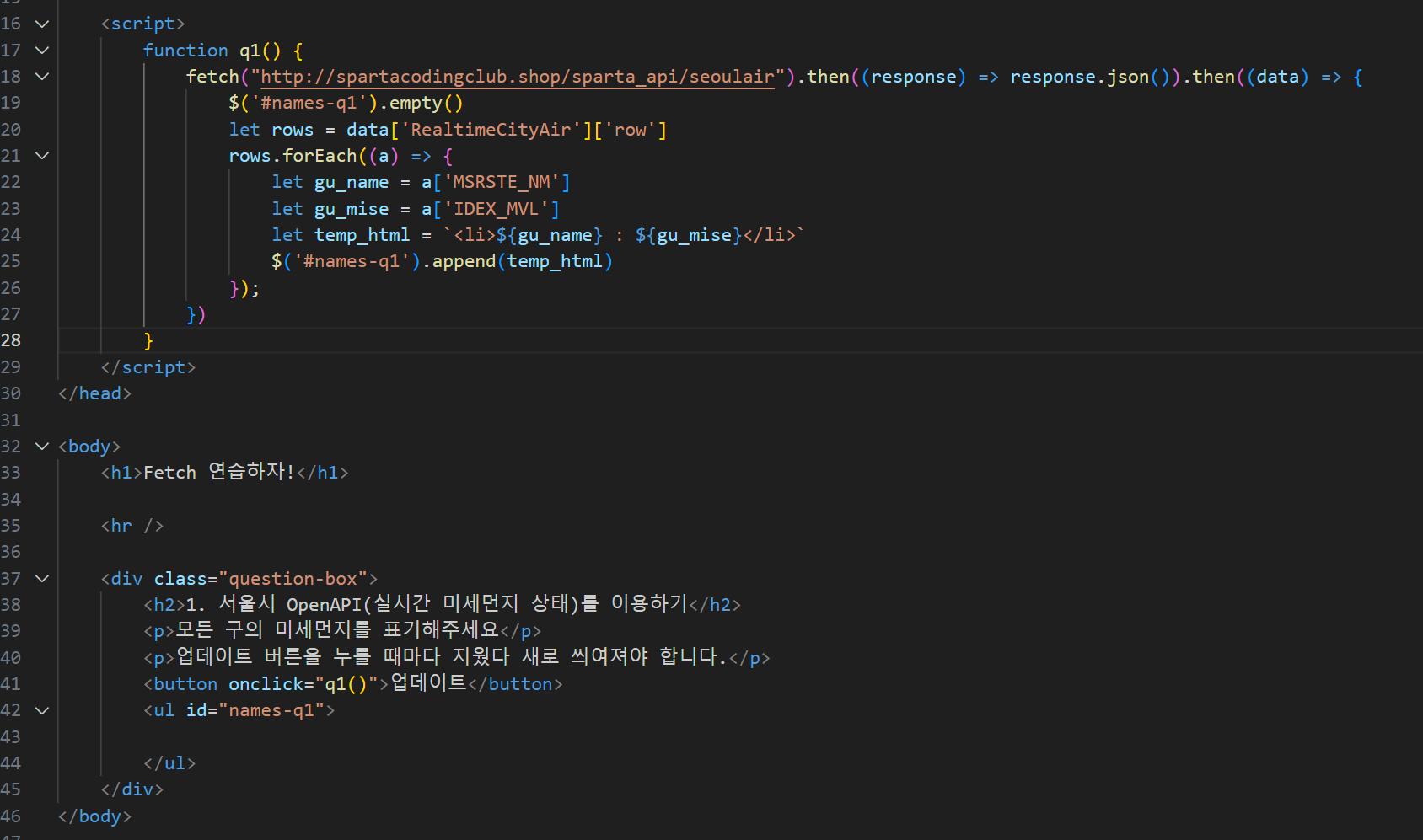1423x840 pixels.
Task: Fold the question-box div at line 37
Action: click(x=42, y=579)
